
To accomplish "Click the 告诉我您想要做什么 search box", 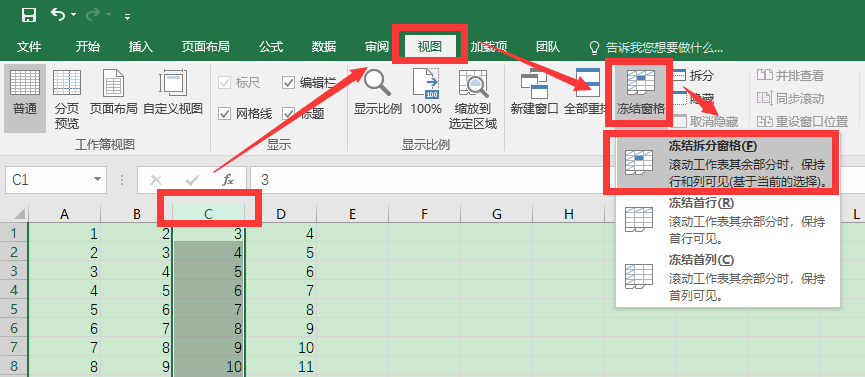I will pos(656,47).
